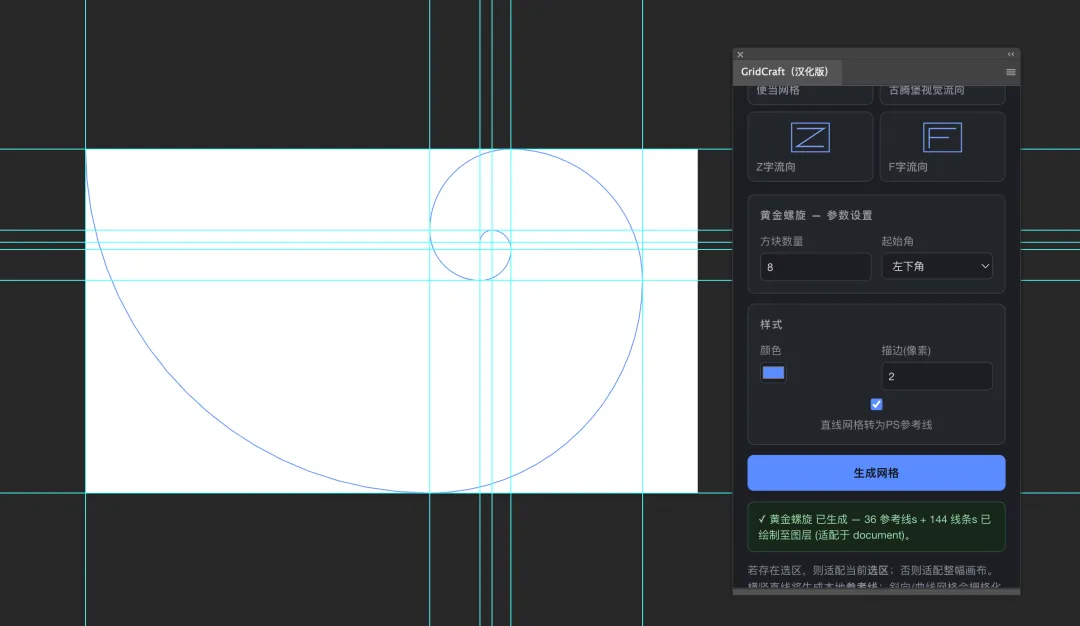Image resolution: width=1080 pixels, height=626 pixels.
Task: Open the 起始角 dropdown showing 左下角
Action: click(937, 267)
